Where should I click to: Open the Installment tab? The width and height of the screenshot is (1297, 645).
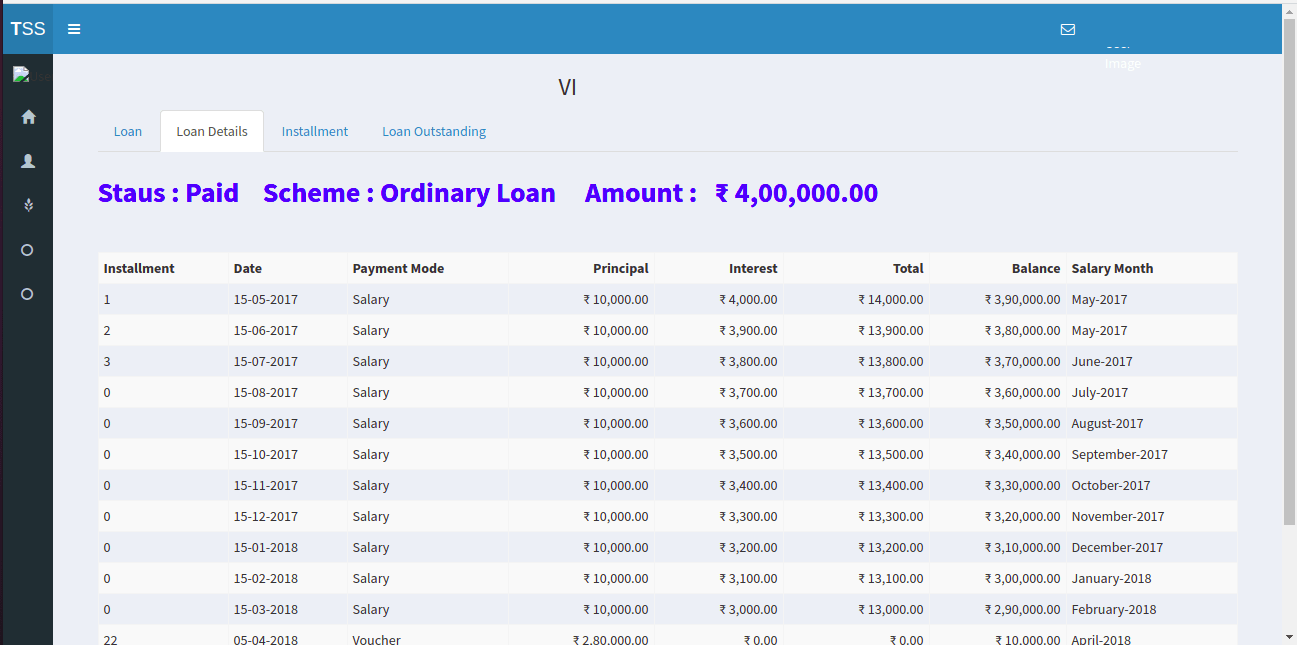point(314,131)
